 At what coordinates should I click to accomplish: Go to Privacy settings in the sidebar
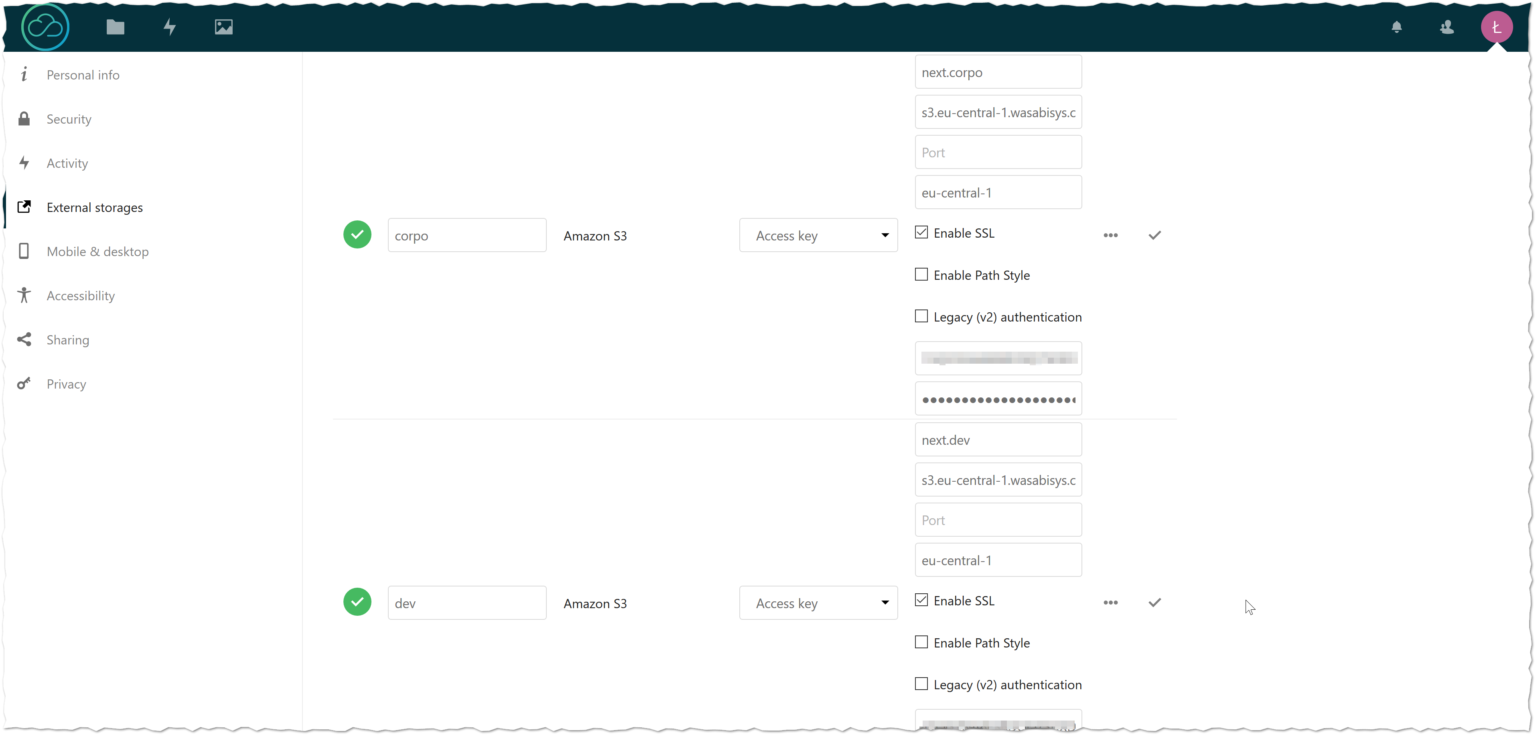click(66, 383)
